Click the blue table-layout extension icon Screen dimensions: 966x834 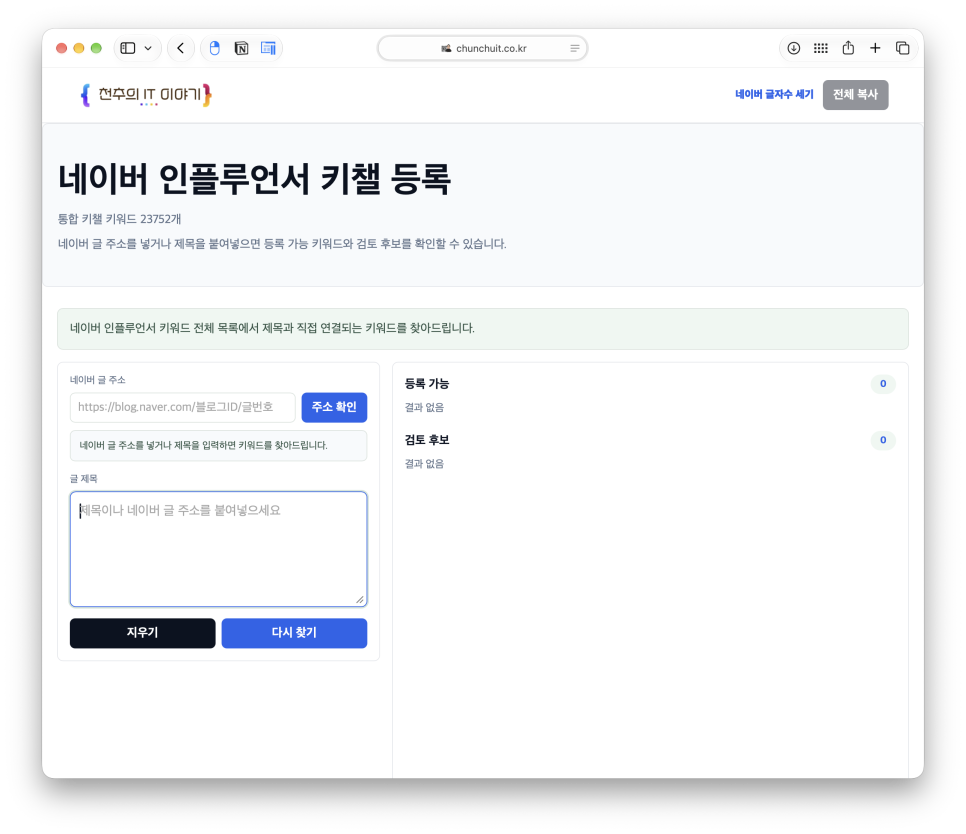tap(268, 48)
